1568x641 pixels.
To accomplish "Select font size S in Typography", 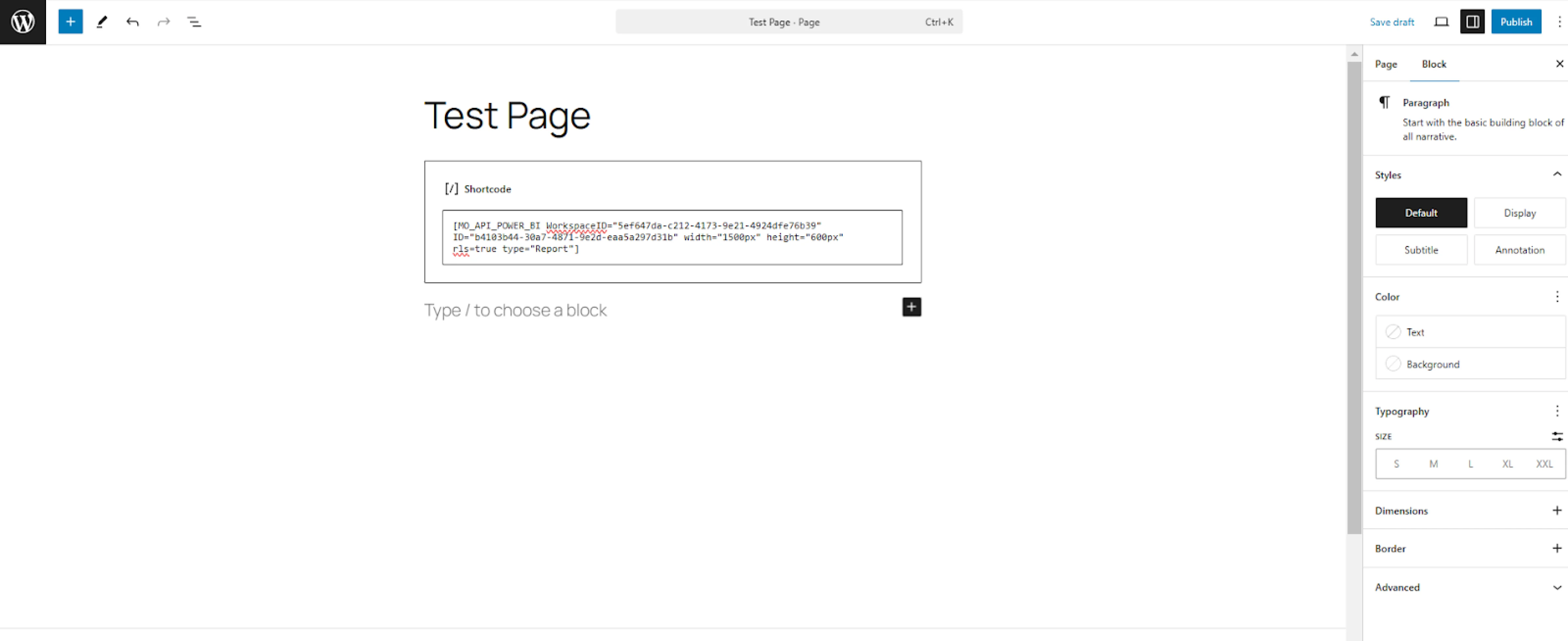I will (x=1396, y=463).
